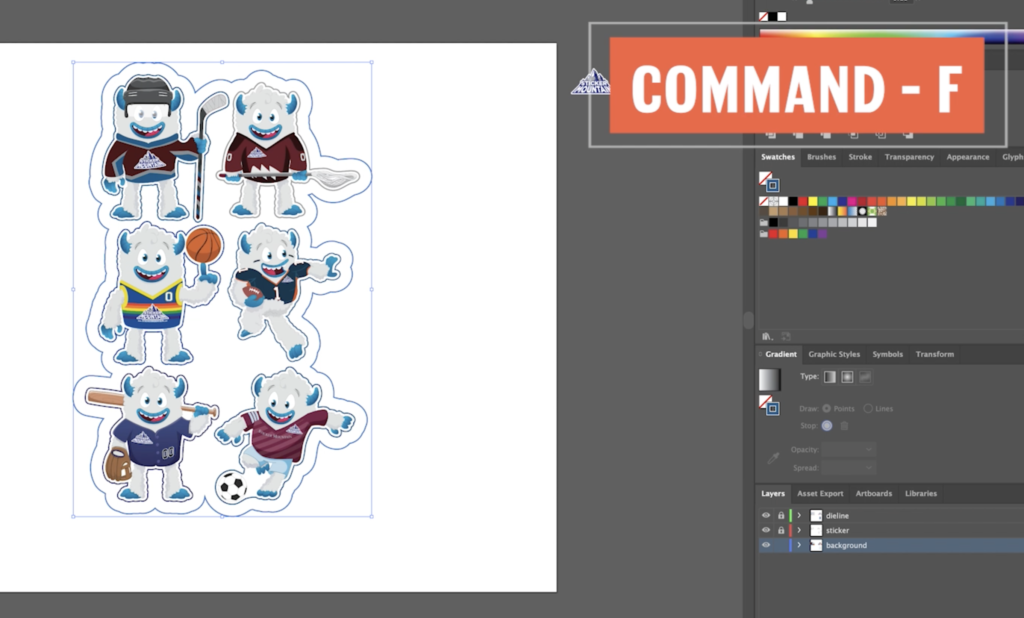Switch to Graphic Styles tab

834,354
